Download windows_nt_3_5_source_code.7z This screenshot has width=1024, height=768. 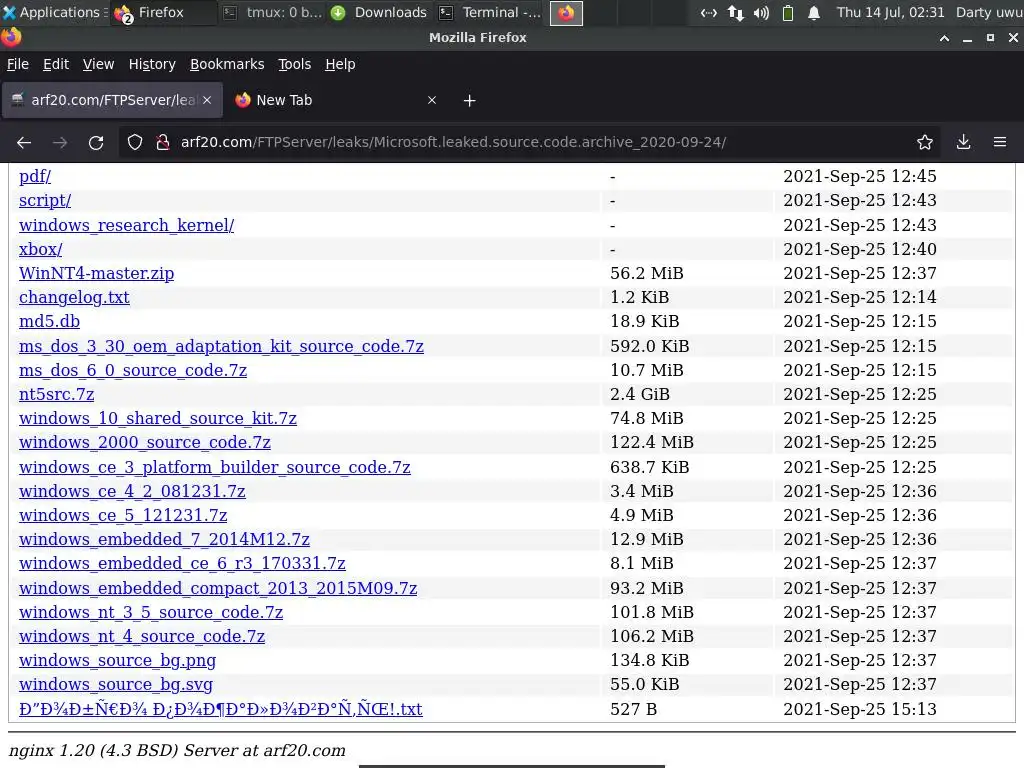click(x=151, y=613)
